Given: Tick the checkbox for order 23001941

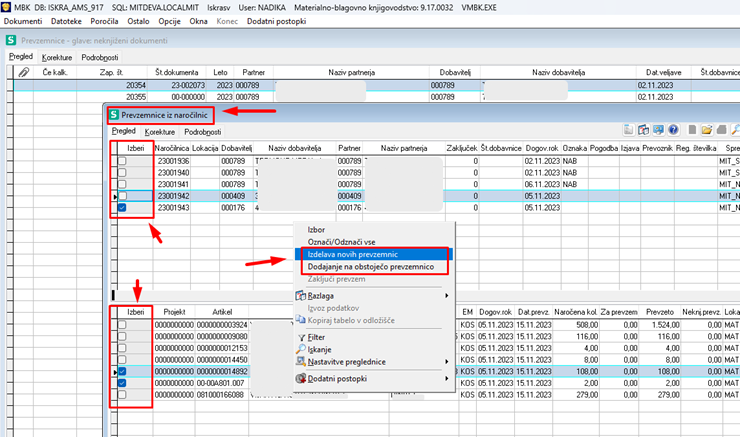Looking at the screenshot, I should point(122,184).
